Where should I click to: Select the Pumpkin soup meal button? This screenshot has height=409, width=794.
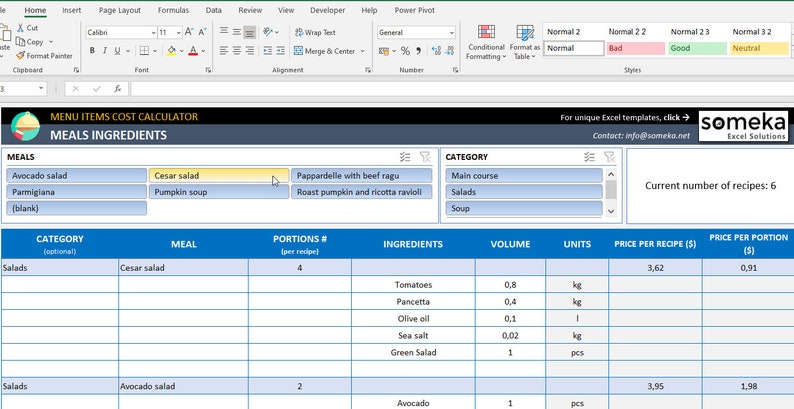click(x=219, y=192)
